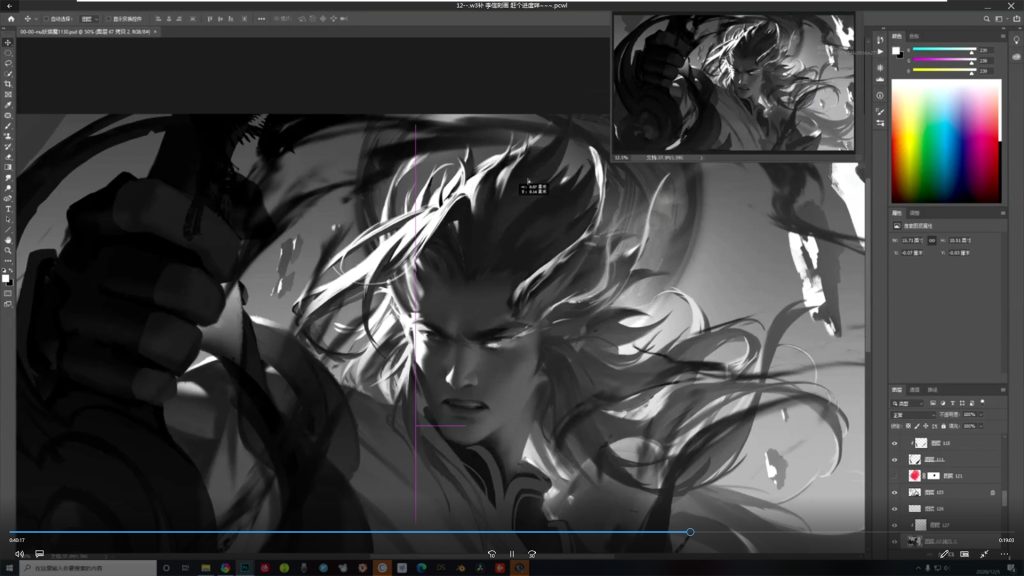Pause the video with the playback button
1024x576 pixels.
point(512,553)
